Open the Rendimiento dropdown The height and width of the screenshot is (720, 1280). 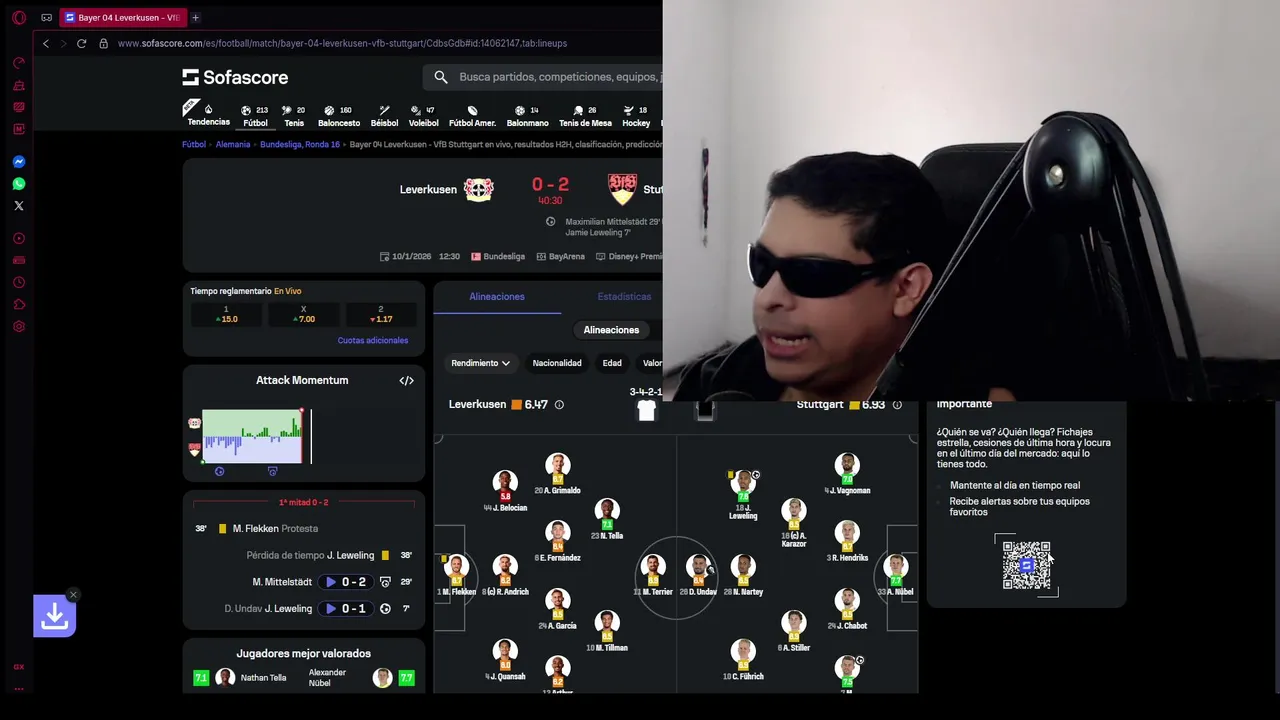[x=480, y=363]
